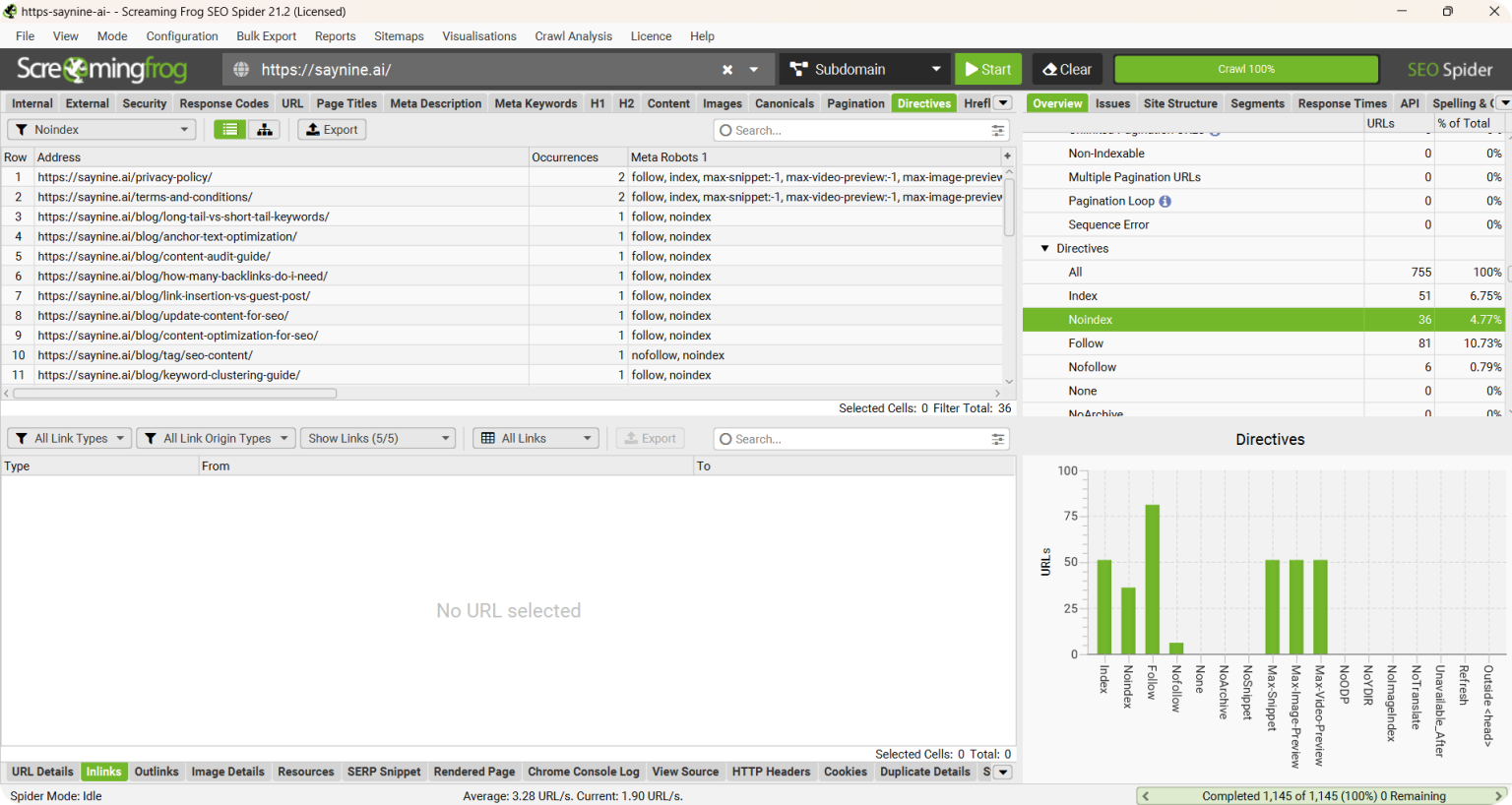Switch to the Canonicals tab
The image size is (1512, 805).
click(x=785, y=103)
